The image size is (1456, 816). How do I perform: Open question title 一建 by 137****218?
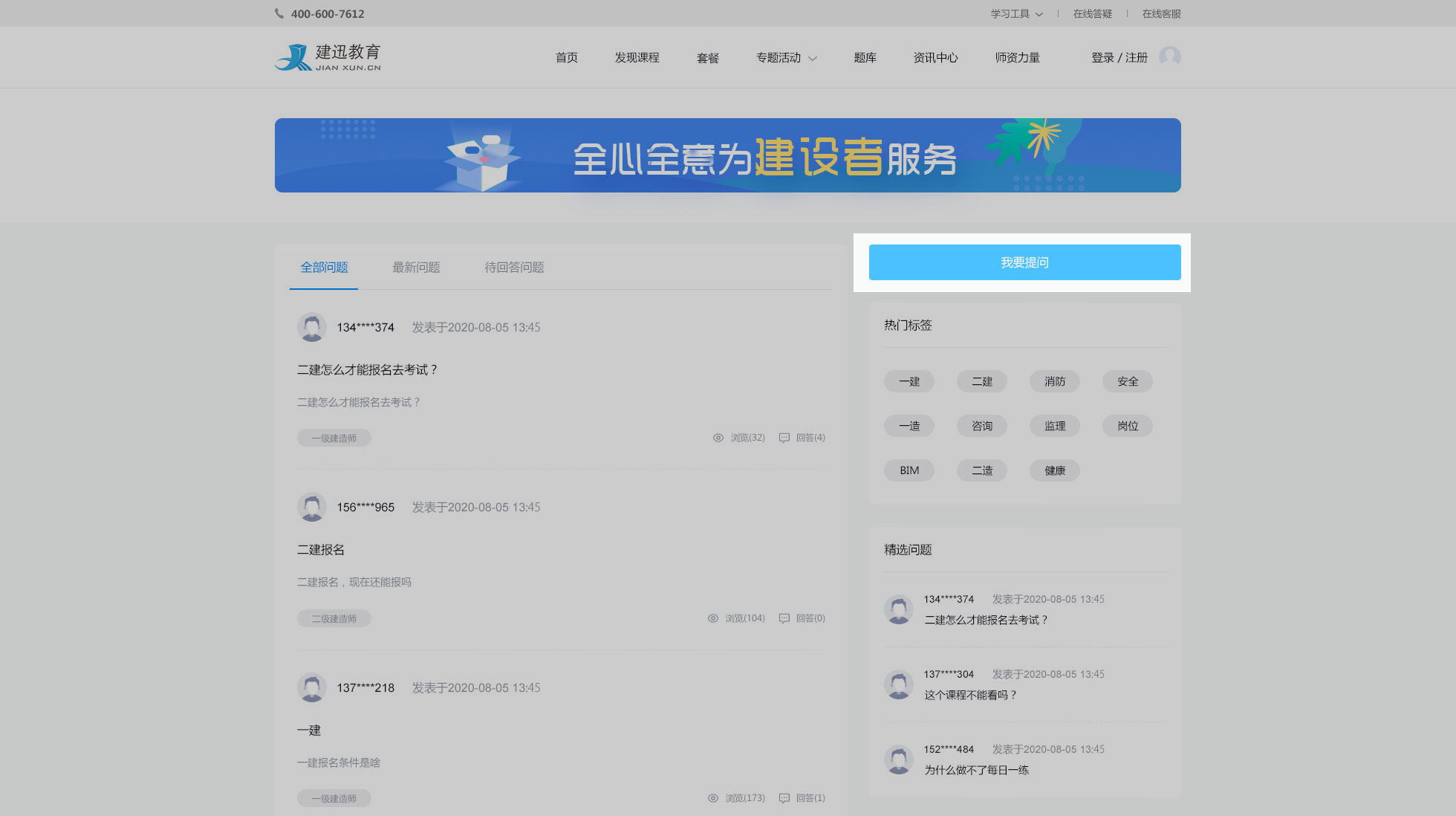coord(309,730)
